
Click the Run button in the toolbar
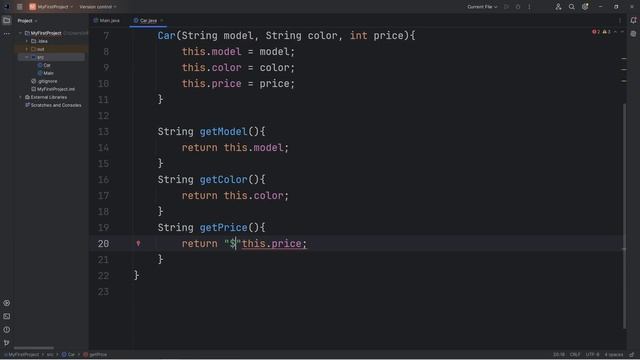[x=507, y=7]
